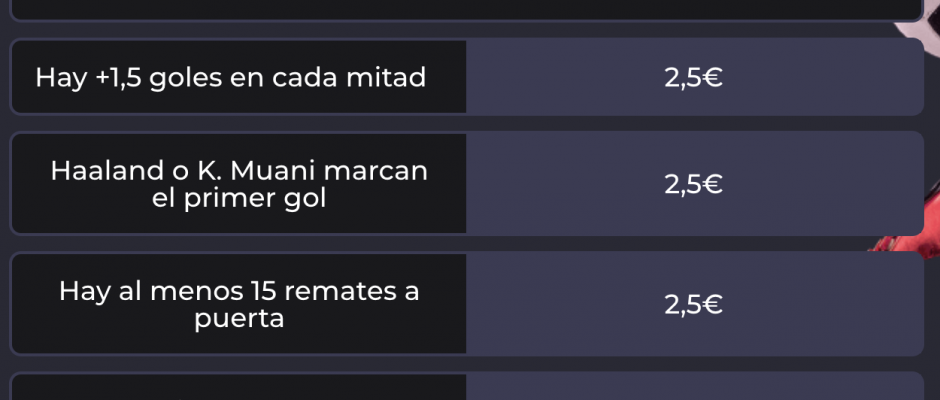This screenshot has width=940, height=400.
Task: Click the partially visible bet row at the top
Action: click(466, 10)
